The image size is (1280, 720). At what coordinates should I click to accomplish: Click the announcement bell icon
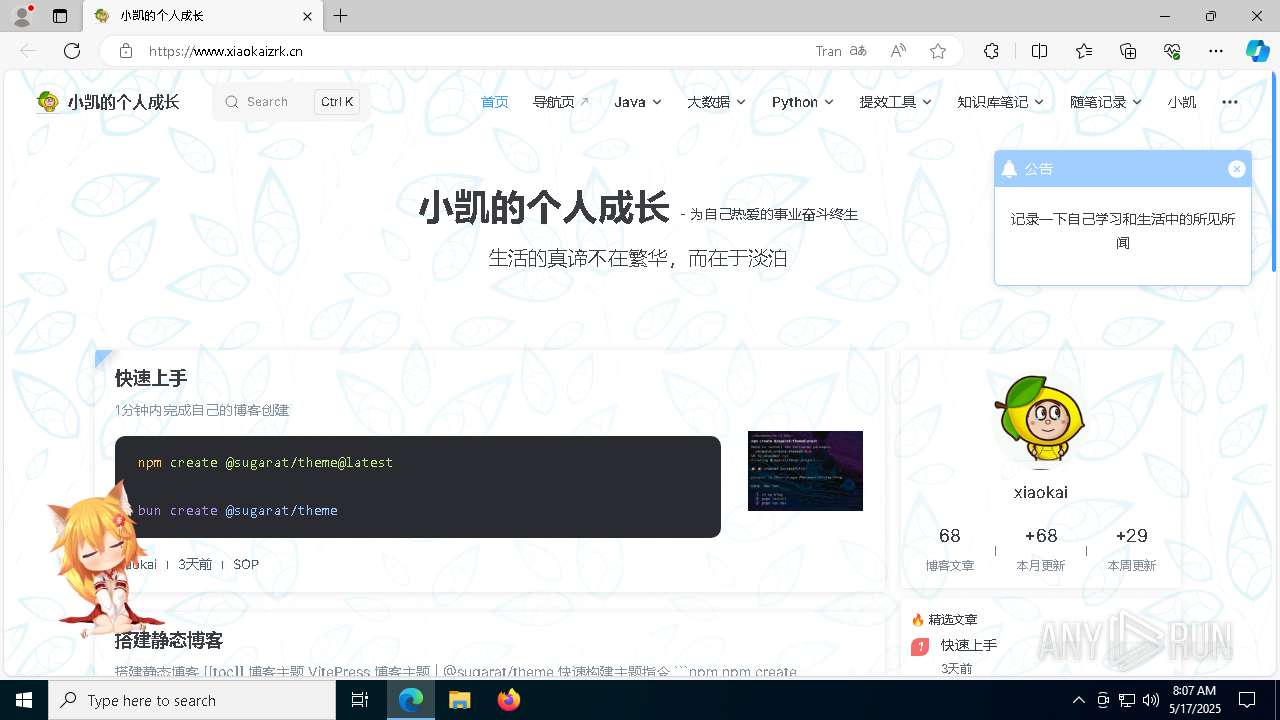pos(1009,169)
